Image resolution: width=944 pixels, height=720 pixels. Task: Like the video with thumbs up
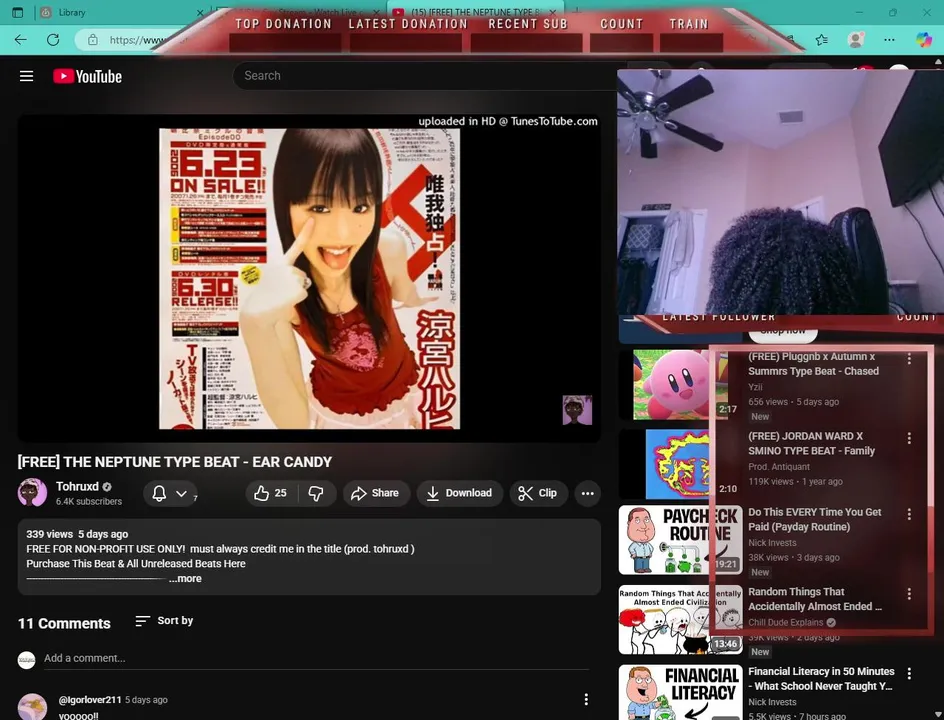(x=270, y=493)
